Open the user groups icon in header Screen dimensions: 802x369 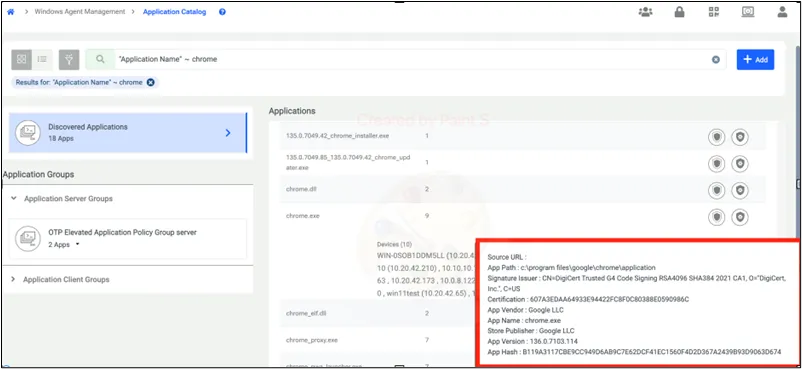pyautogui.click(x=645, y=12)
